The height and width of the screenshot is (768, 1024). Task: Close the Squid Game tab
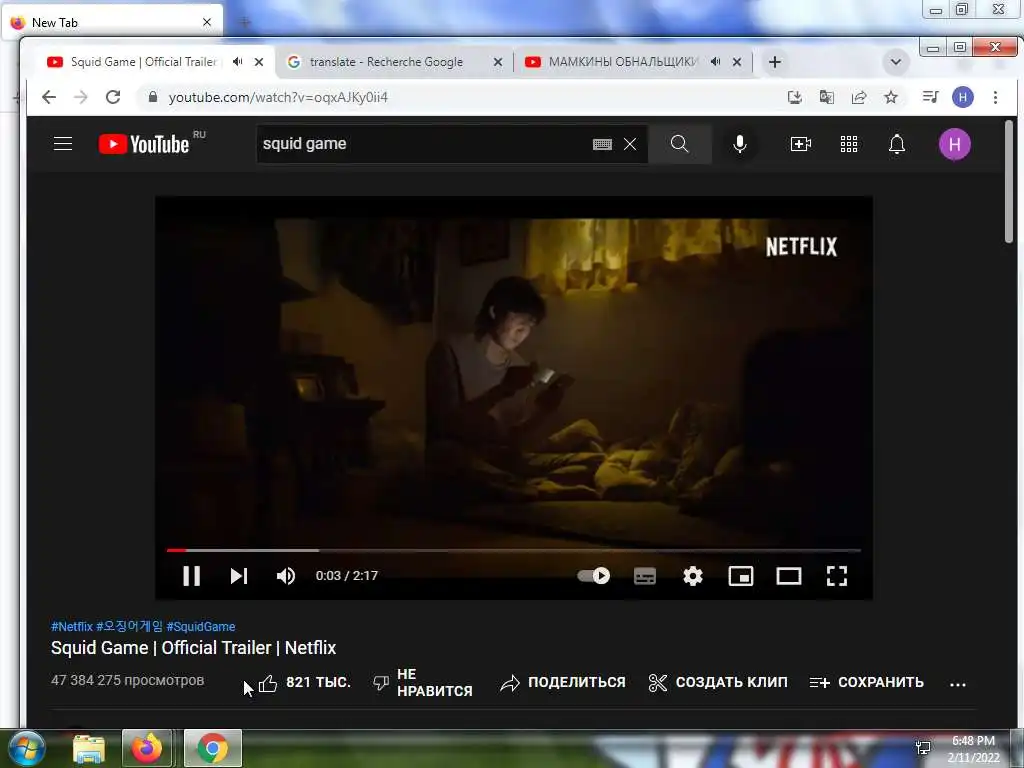(x=259, y=62)
